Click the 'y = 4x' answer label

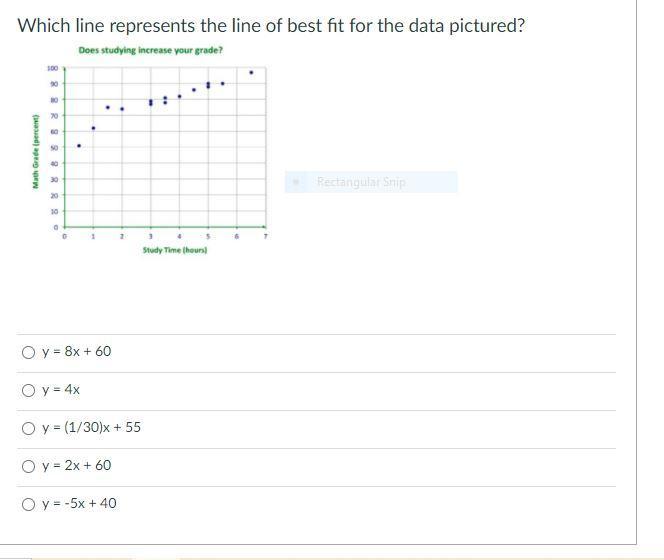[x=61, y=390]
